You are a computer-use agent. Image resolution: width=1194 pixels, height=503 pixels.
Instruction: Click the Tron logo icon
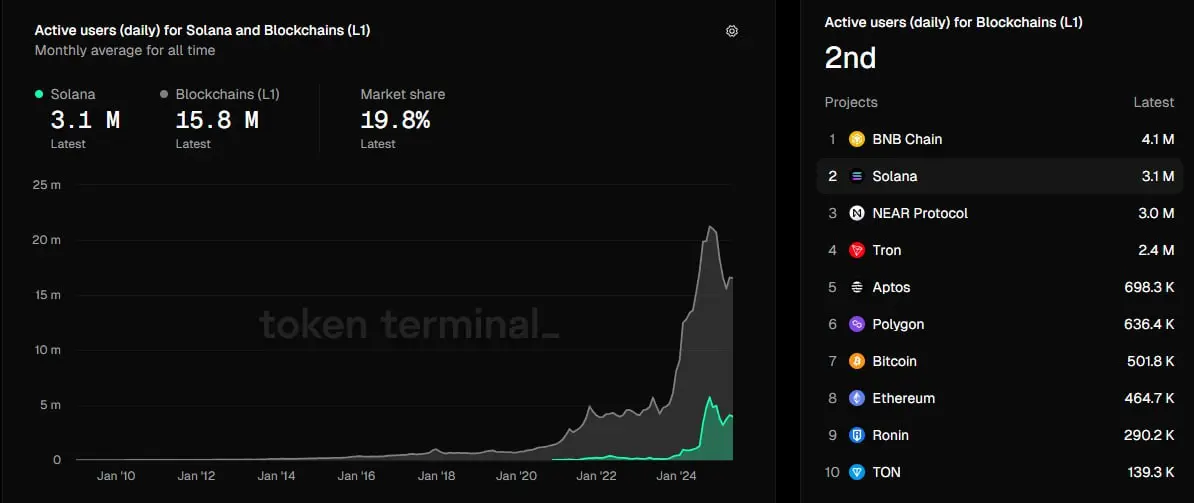[857, 250]
